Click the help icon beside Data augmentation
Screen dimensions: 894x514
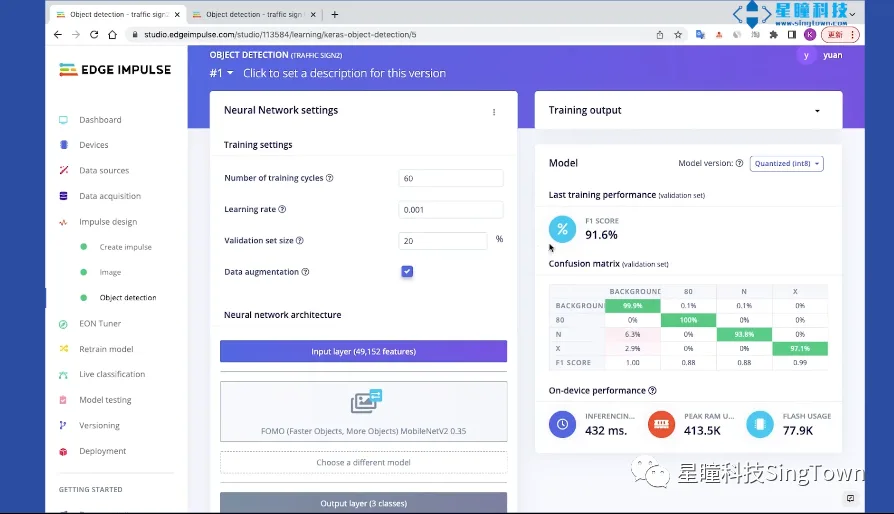[x=306, y=272]
